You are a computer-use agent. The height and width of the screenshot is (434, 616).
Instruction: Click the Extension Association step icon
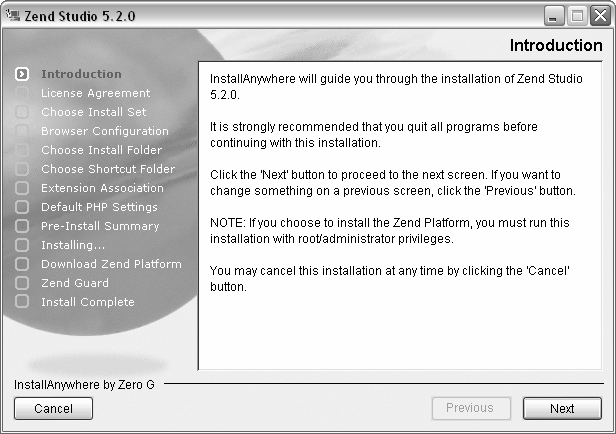coord(22,188)
